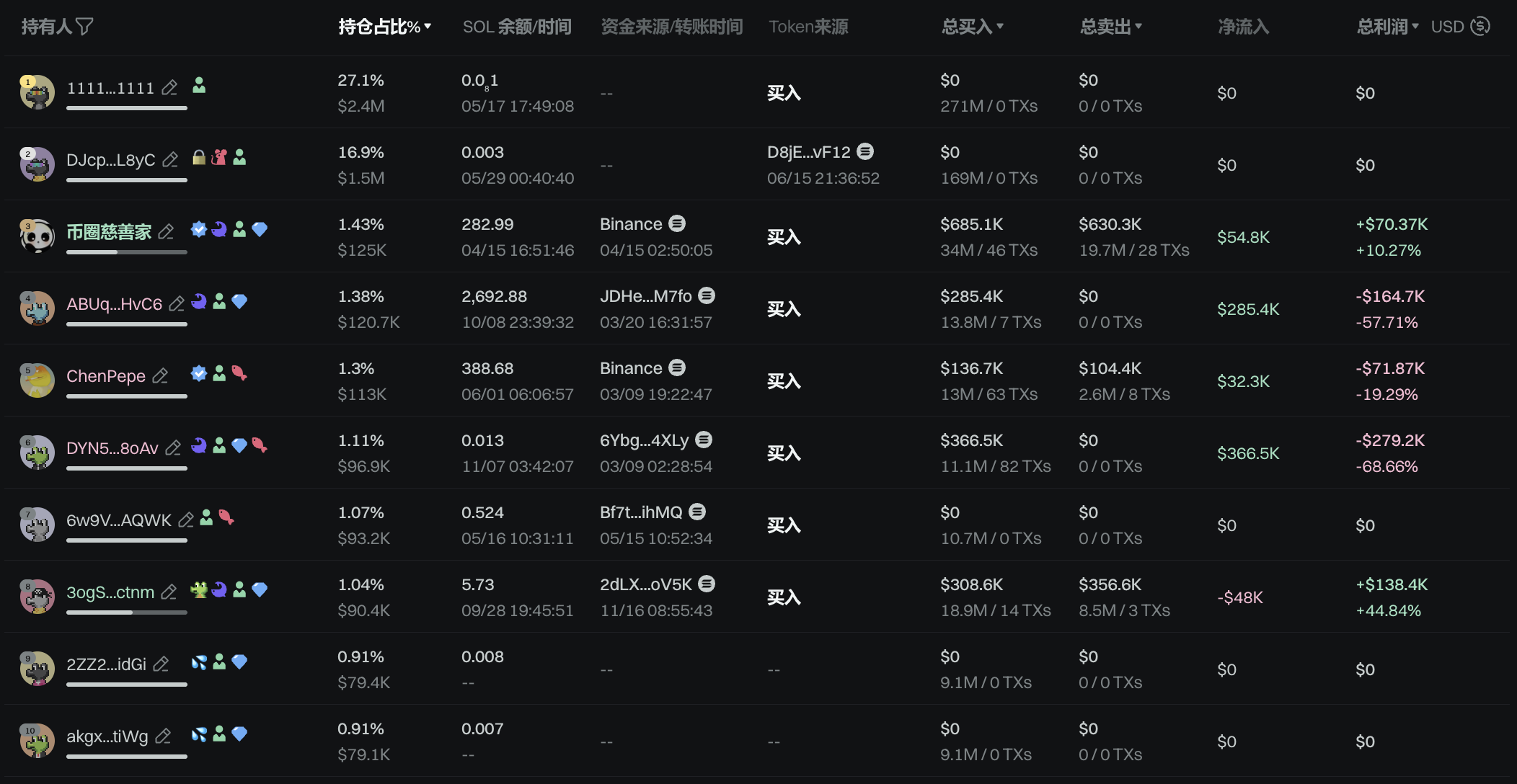Screen dimensions: 1517x784
Task: Click the holding progress bar under 3ogS...ctnm
Action: 127,612
